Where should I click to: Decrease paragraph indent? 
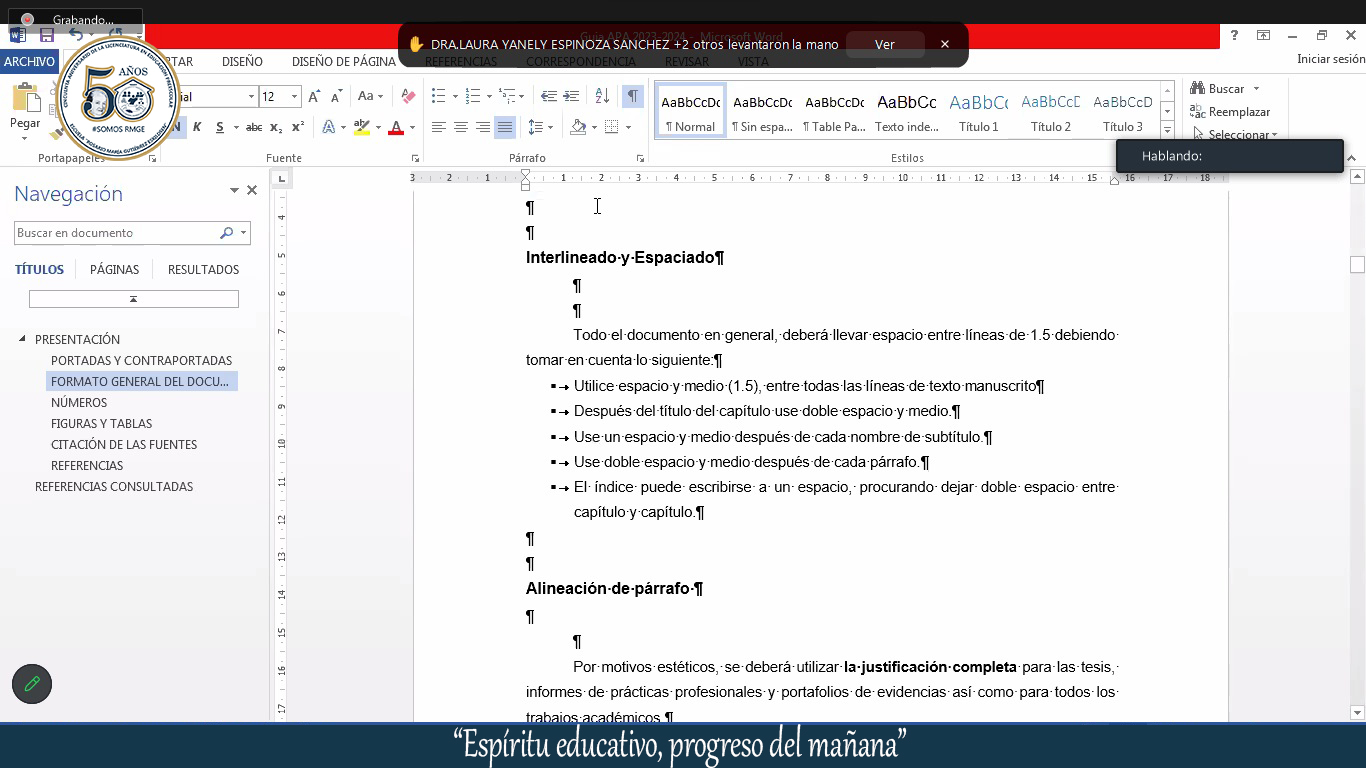[x=548, y=96]
